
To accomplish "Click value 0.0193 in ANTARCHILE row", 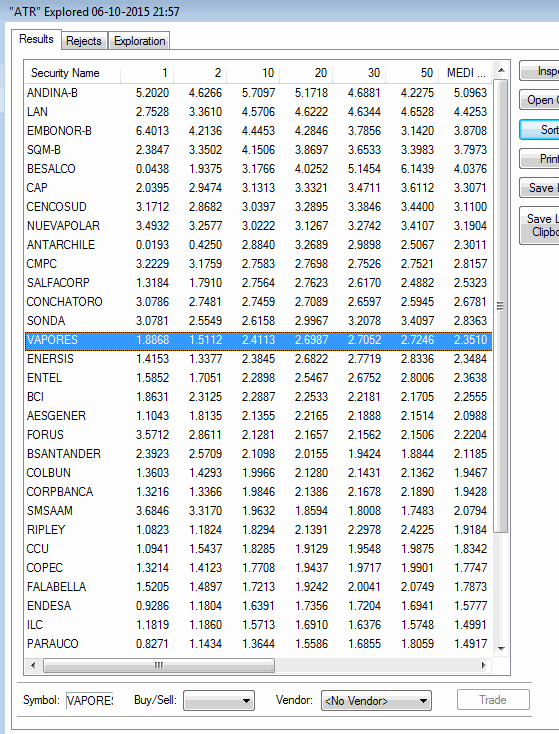I will (x=152, y=245).
